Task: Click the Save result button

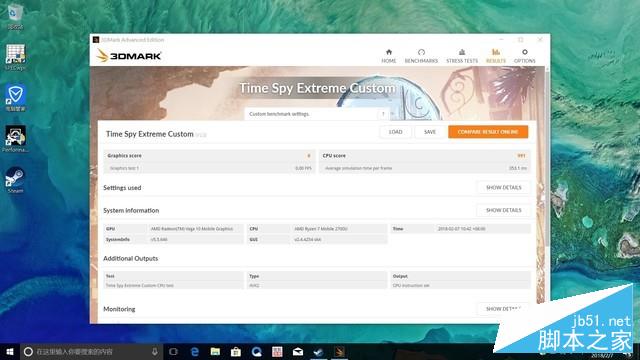Action: pyautogui.click(x=430, y=132)
